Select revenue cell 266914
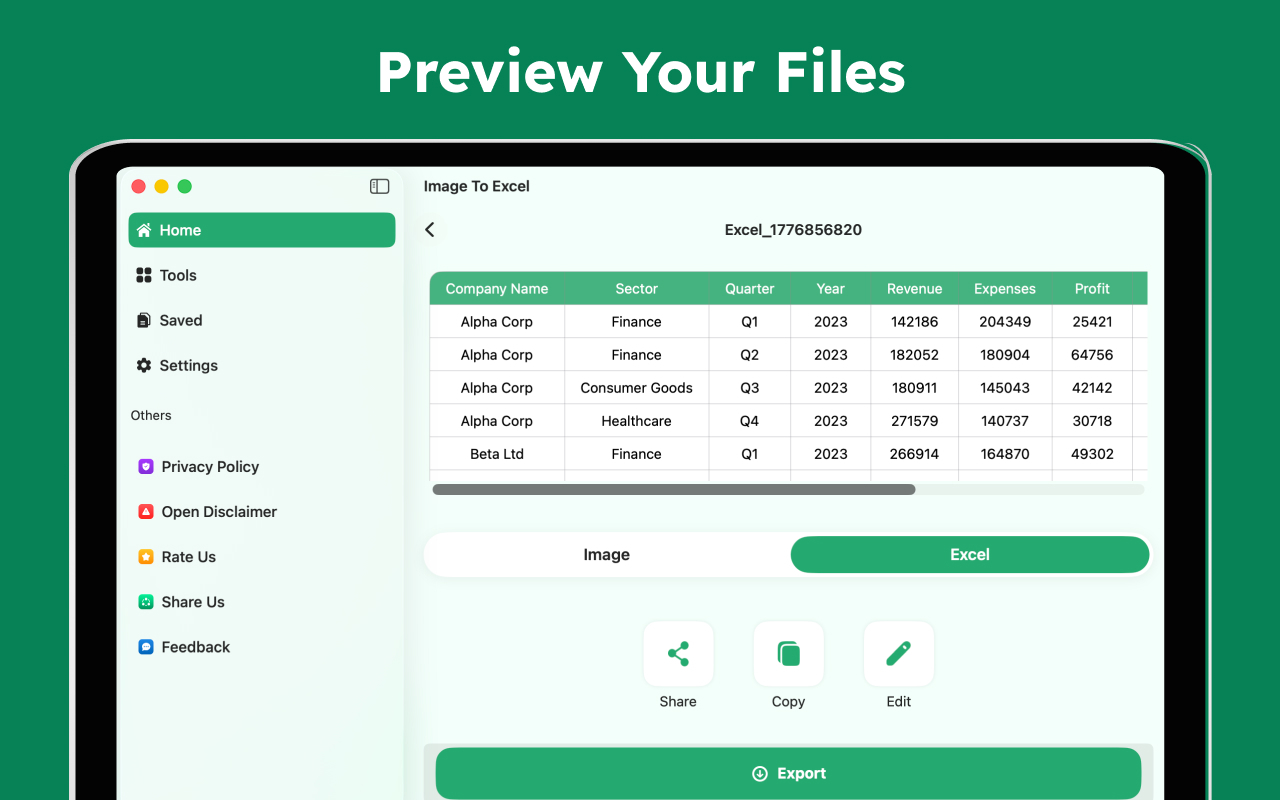 click(915, 454)
